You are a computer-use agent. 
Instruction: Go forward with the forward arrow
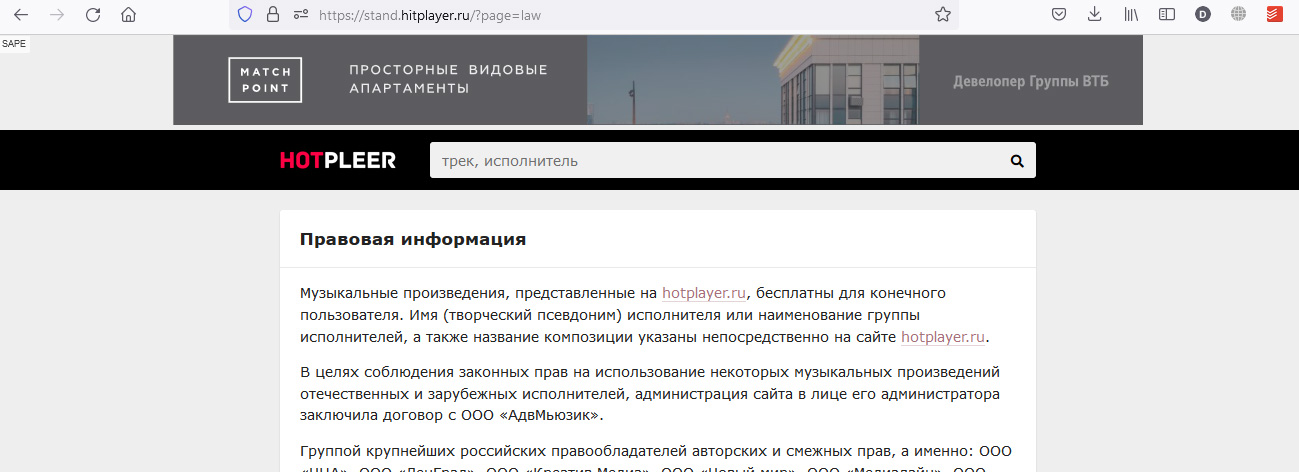coord(57,15)
